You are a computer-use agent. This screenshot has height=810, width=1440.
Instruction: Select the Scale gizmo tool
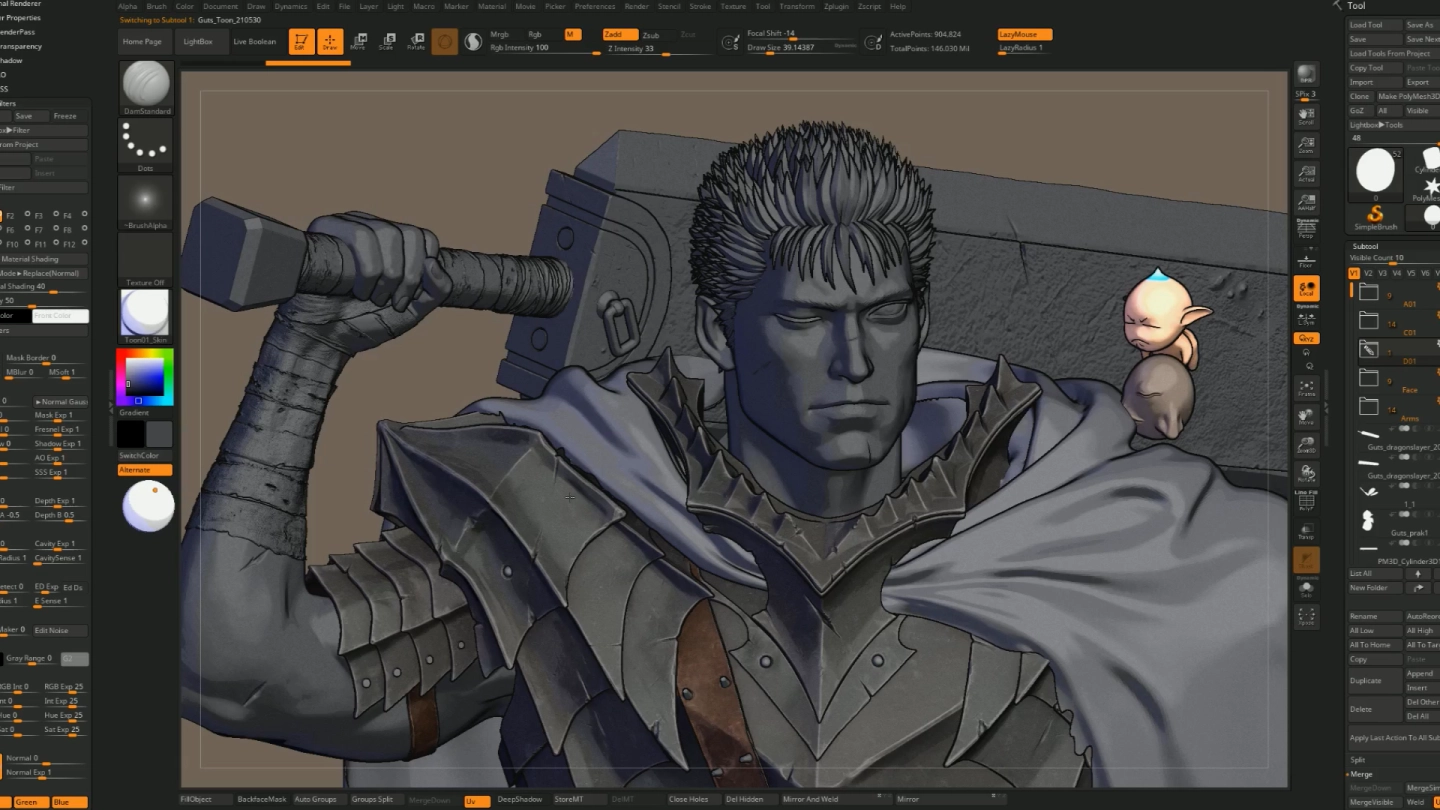click(x=386, y=42)
